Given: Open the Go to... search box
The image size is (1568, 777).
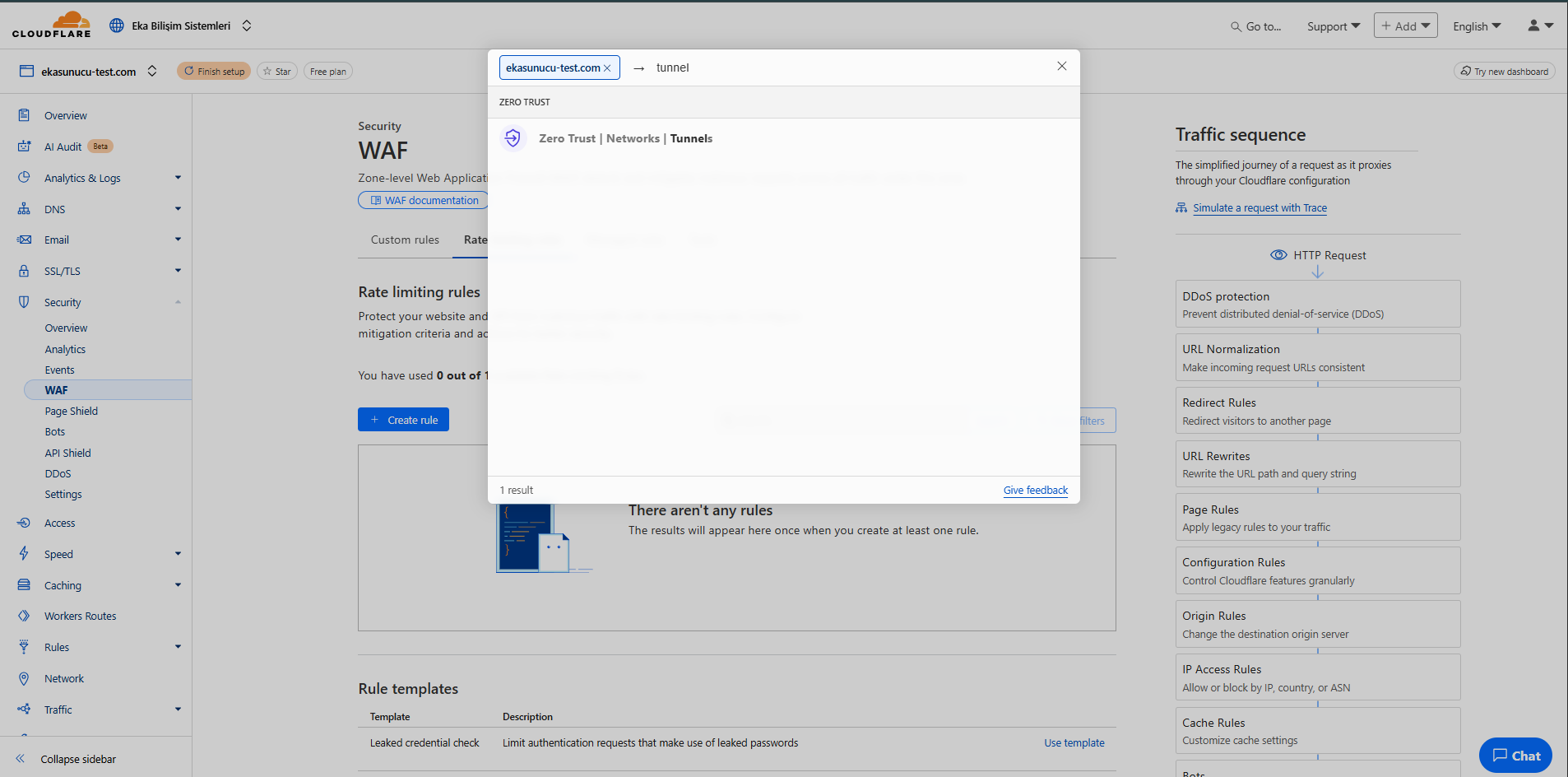Looking at the screenshot, I should pos(1255,26).
